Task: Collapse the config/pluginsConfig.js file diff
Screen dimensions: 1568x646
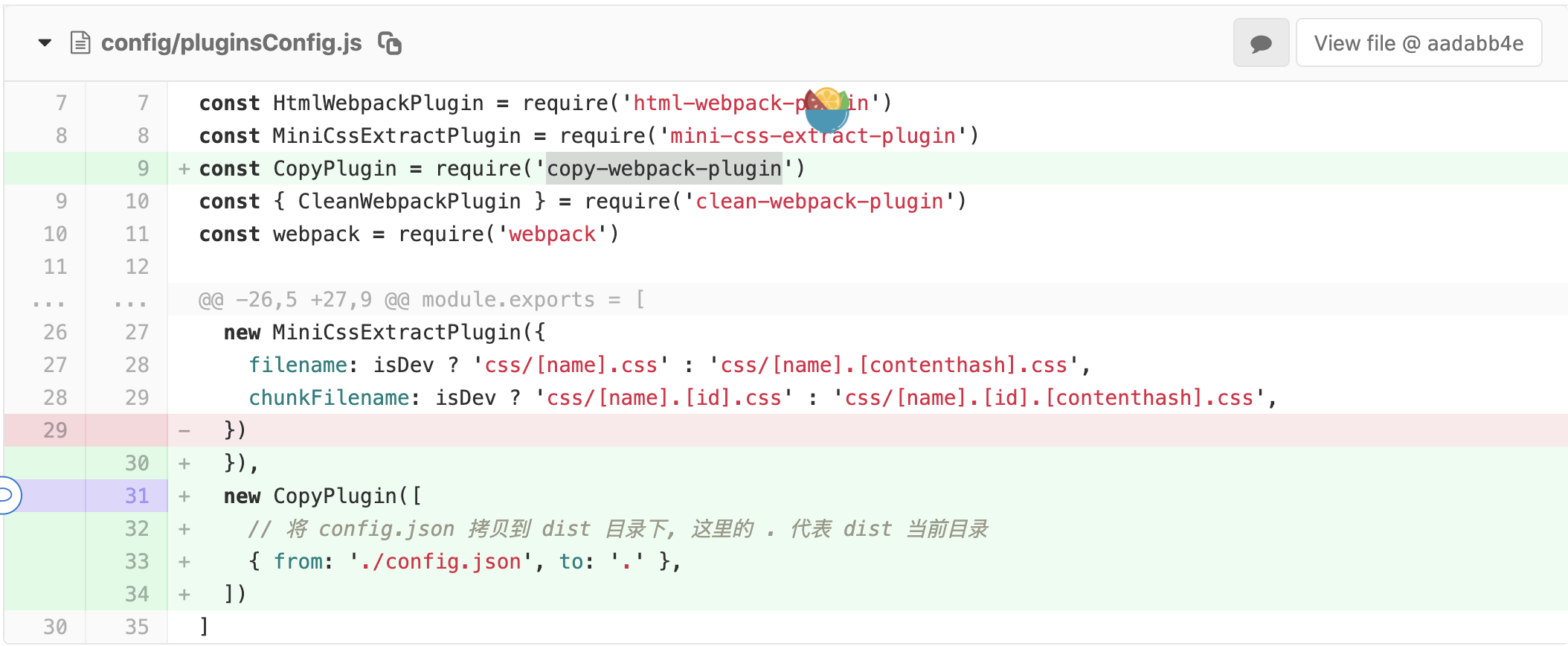Action: coord(45,43)
